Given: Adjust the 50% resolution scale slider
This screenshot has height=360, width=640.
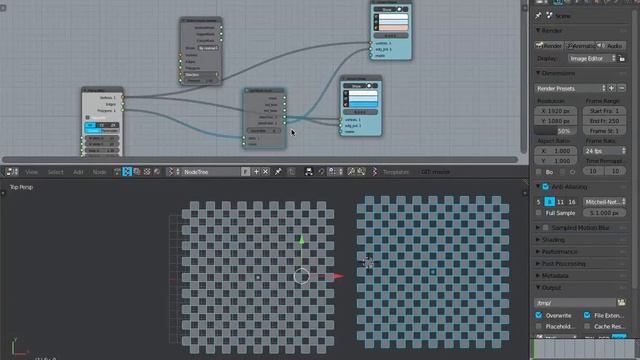Looking at the screenshot, I should pos(556,131).
